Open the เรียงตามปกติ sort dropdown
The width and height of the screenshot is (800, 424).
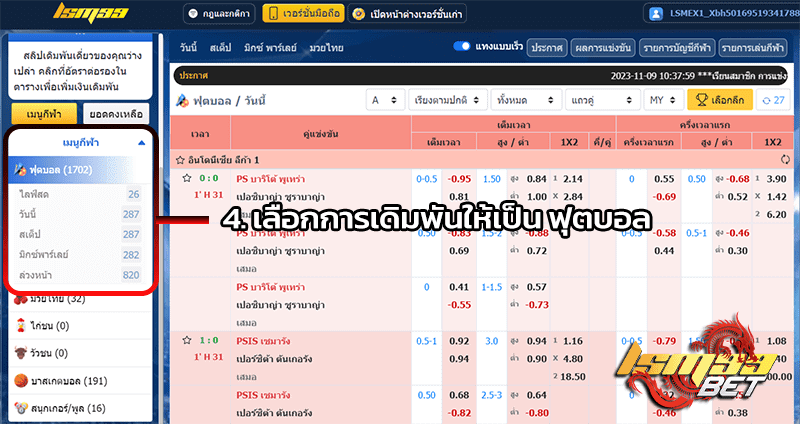[447, 100]
